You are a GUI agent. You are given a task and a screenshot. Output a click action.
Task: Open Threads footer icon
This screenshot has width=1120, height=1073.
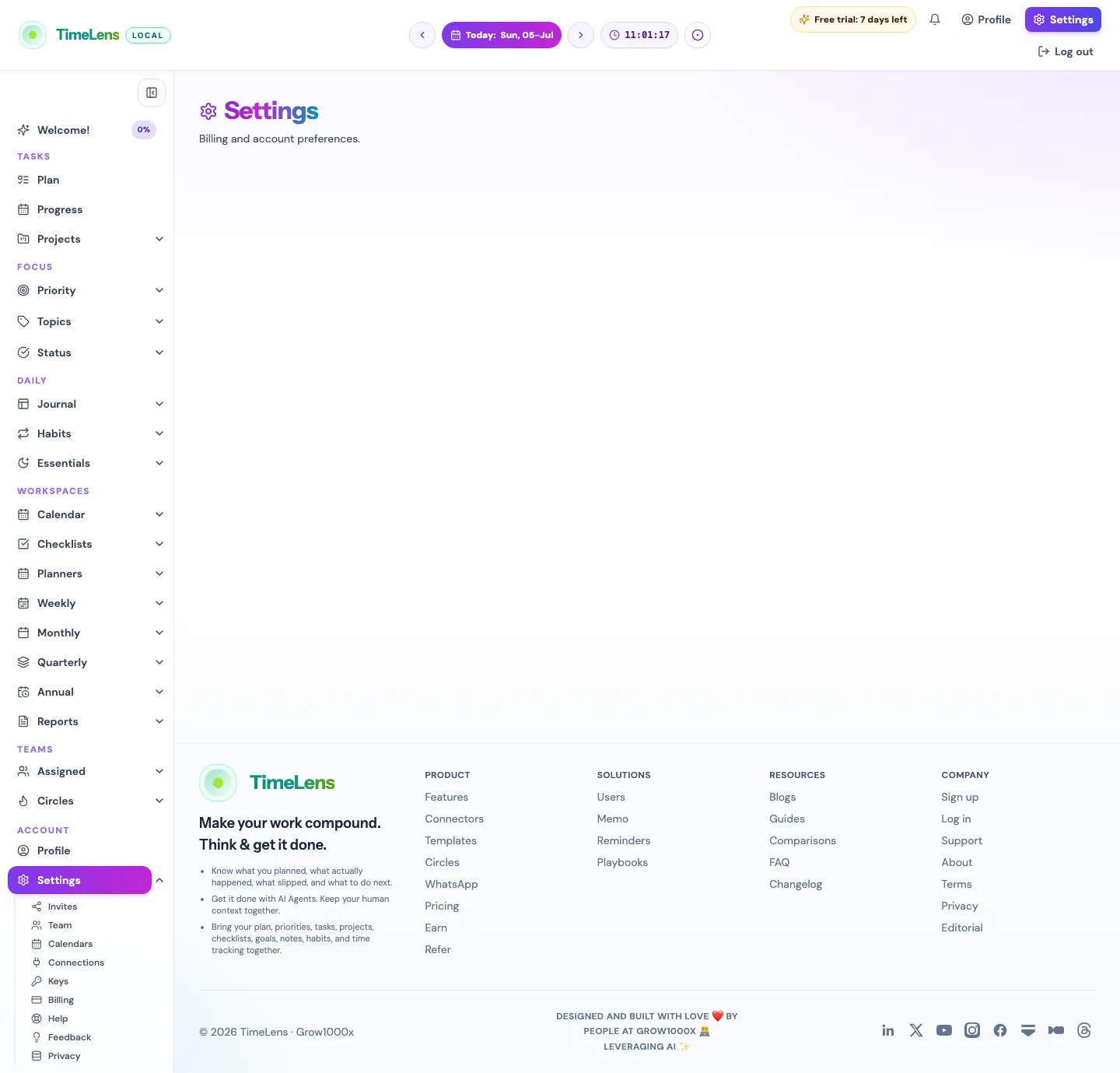tap(1084, 1030)
